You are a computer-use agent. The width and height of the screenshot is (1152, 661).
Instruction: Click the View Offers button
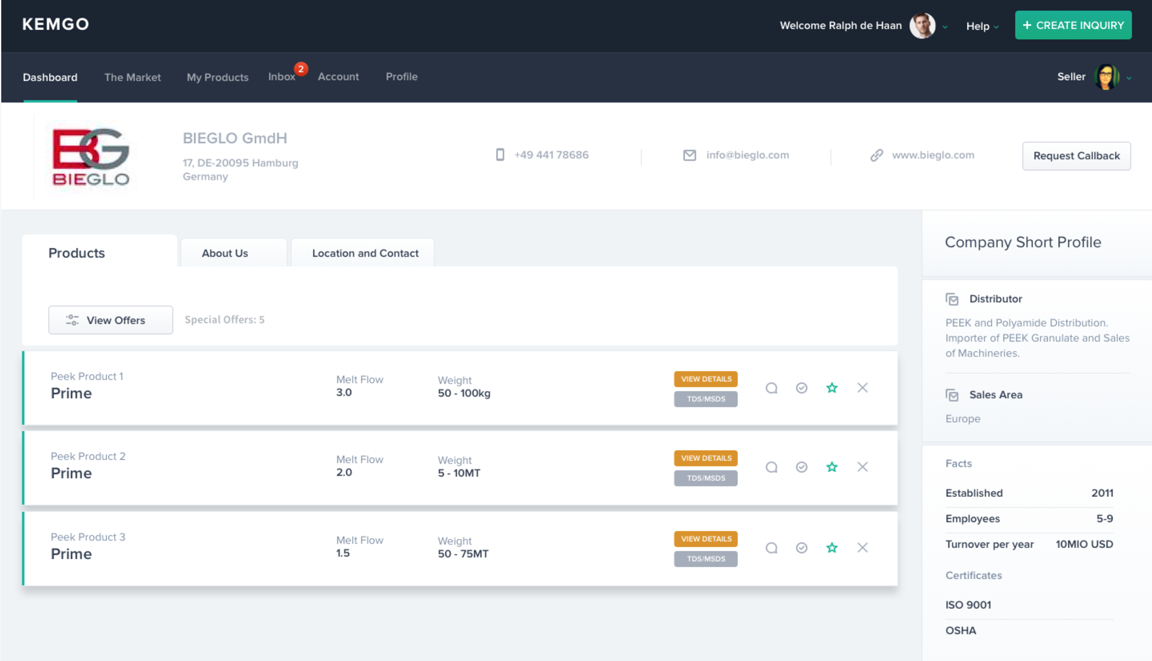111,320
